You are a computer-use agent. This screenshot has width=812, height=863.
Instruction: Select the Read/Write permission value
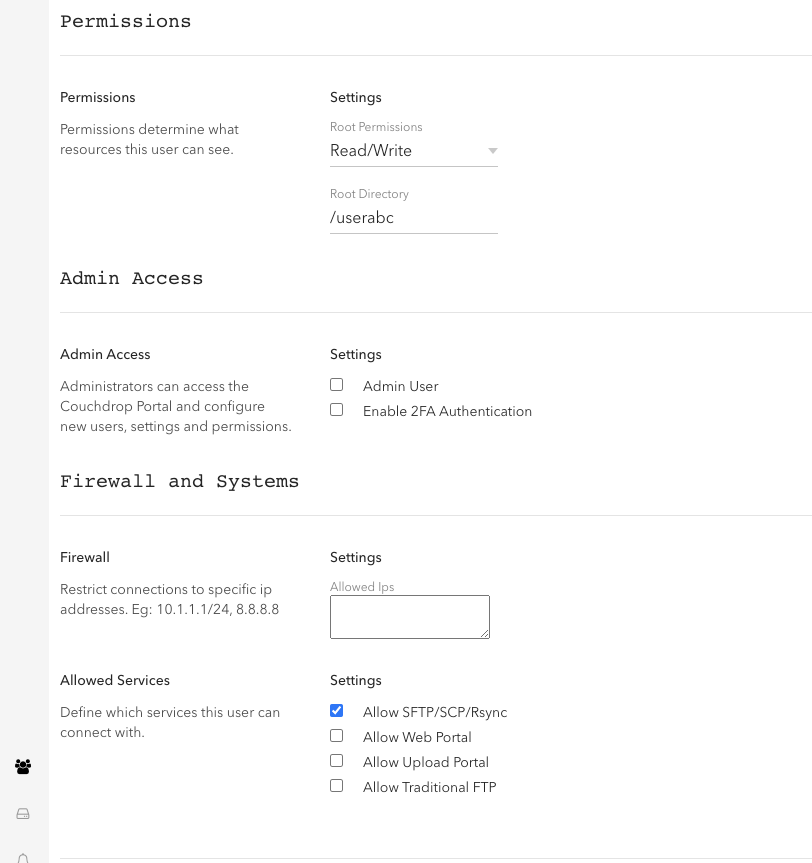[x=371, y=151]
